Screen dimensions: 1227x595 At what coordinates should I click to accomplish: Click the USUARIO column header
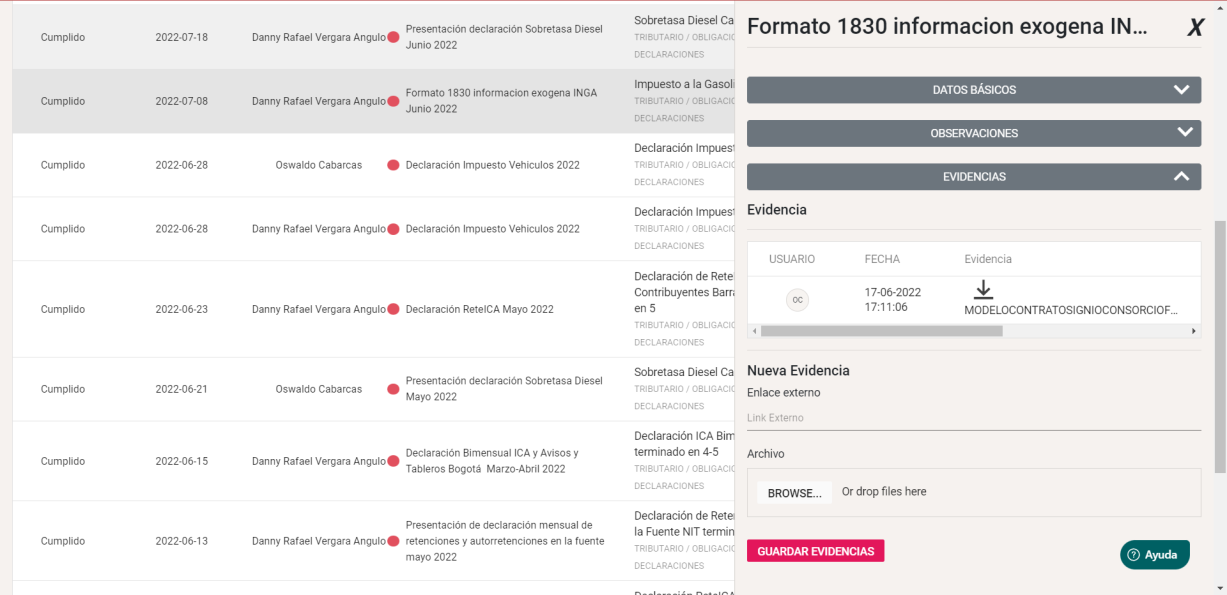point(792,259)
